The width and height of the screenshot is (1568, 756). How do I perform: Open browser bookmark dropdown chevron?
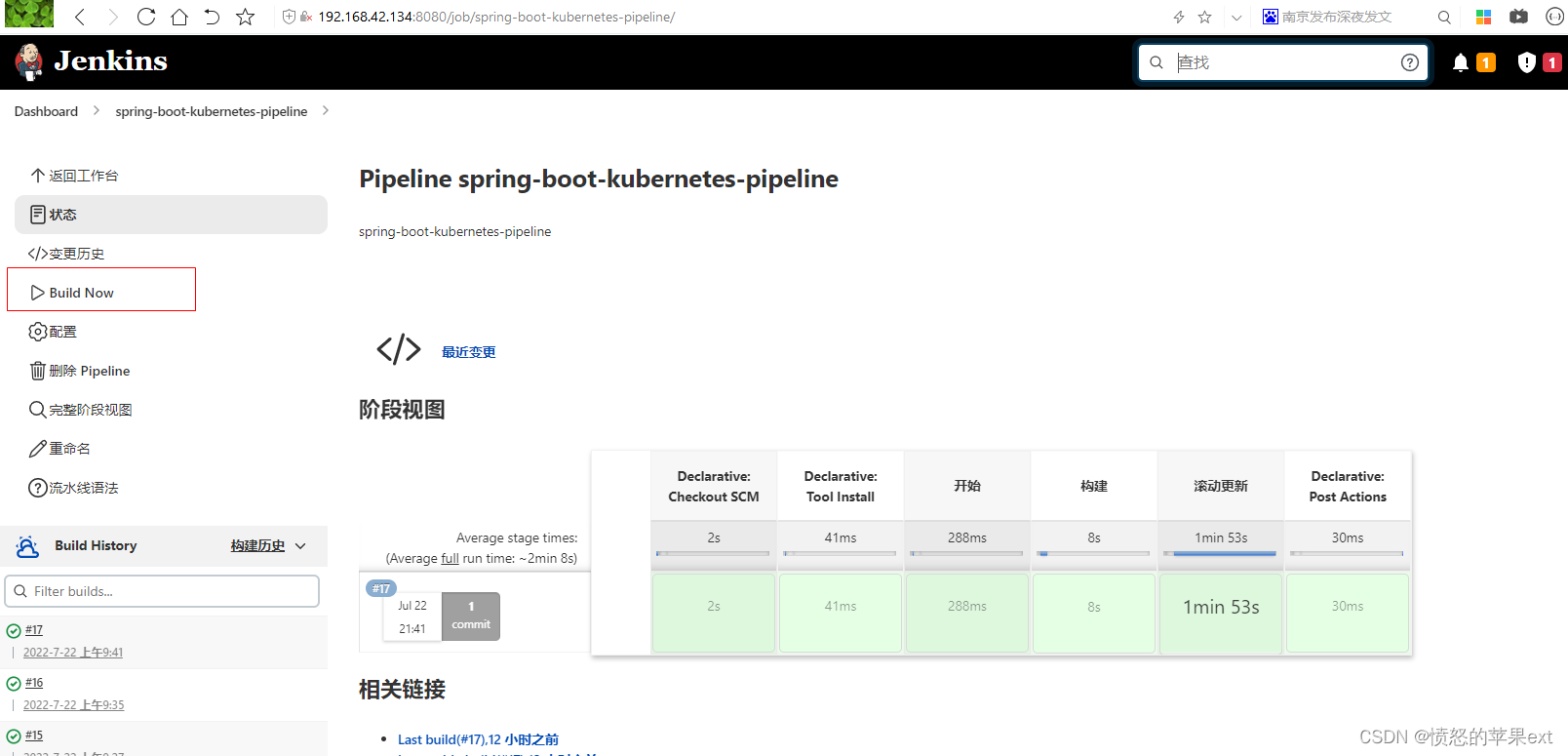tap(1236, 17)
